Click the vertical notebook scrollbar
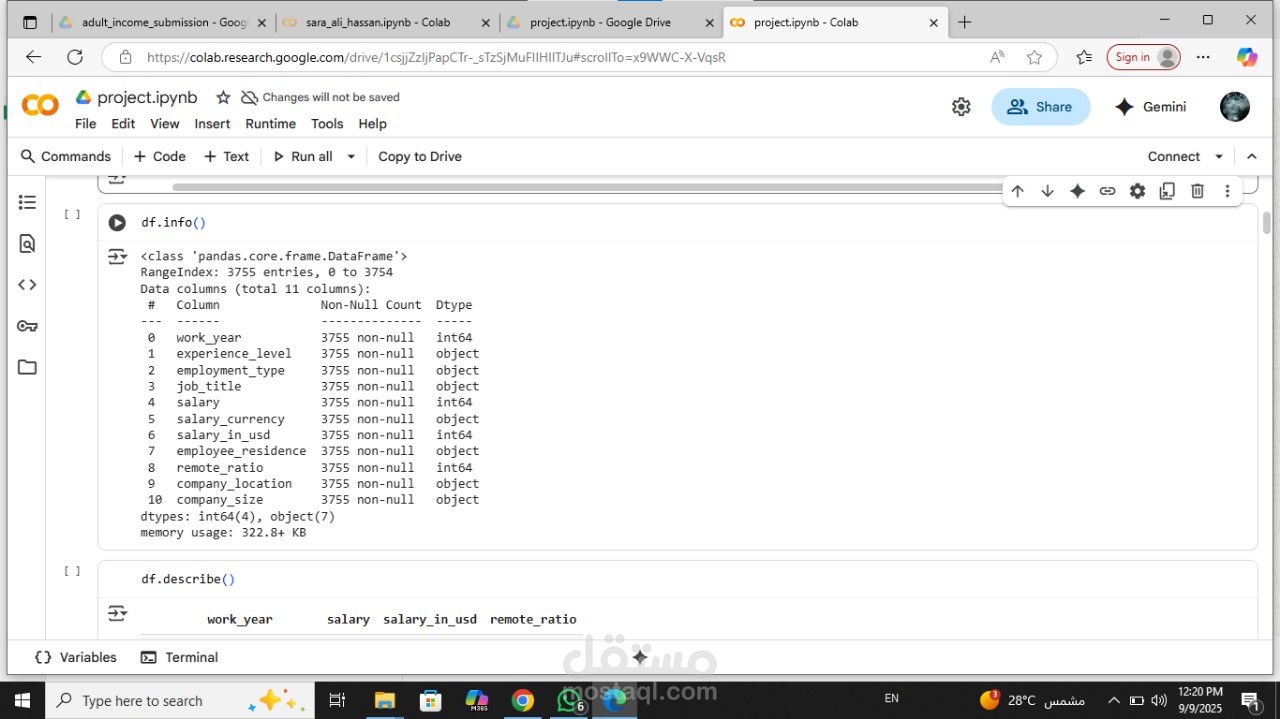This screenshot has height=719, width=1280. 1268,222
